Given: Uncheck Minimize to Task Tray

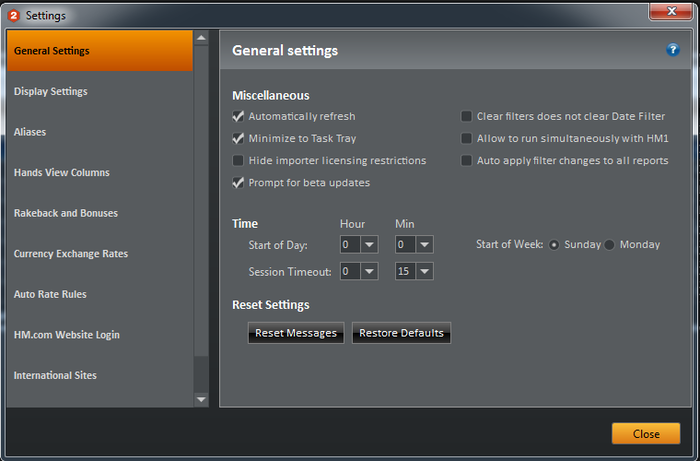Looking at the screenshot, I should 238,138.
